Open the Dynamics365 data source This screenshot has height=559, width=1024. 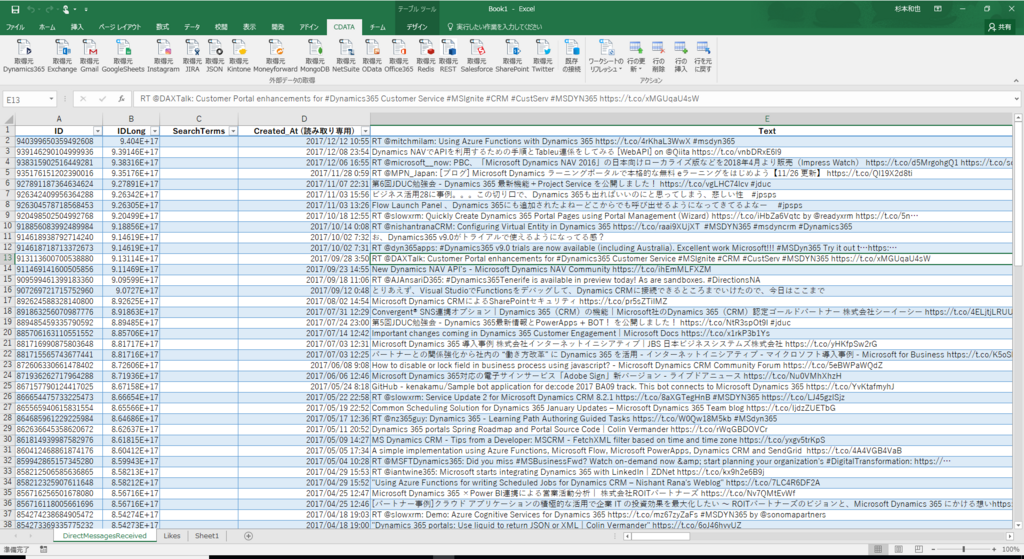pos(24,56)
